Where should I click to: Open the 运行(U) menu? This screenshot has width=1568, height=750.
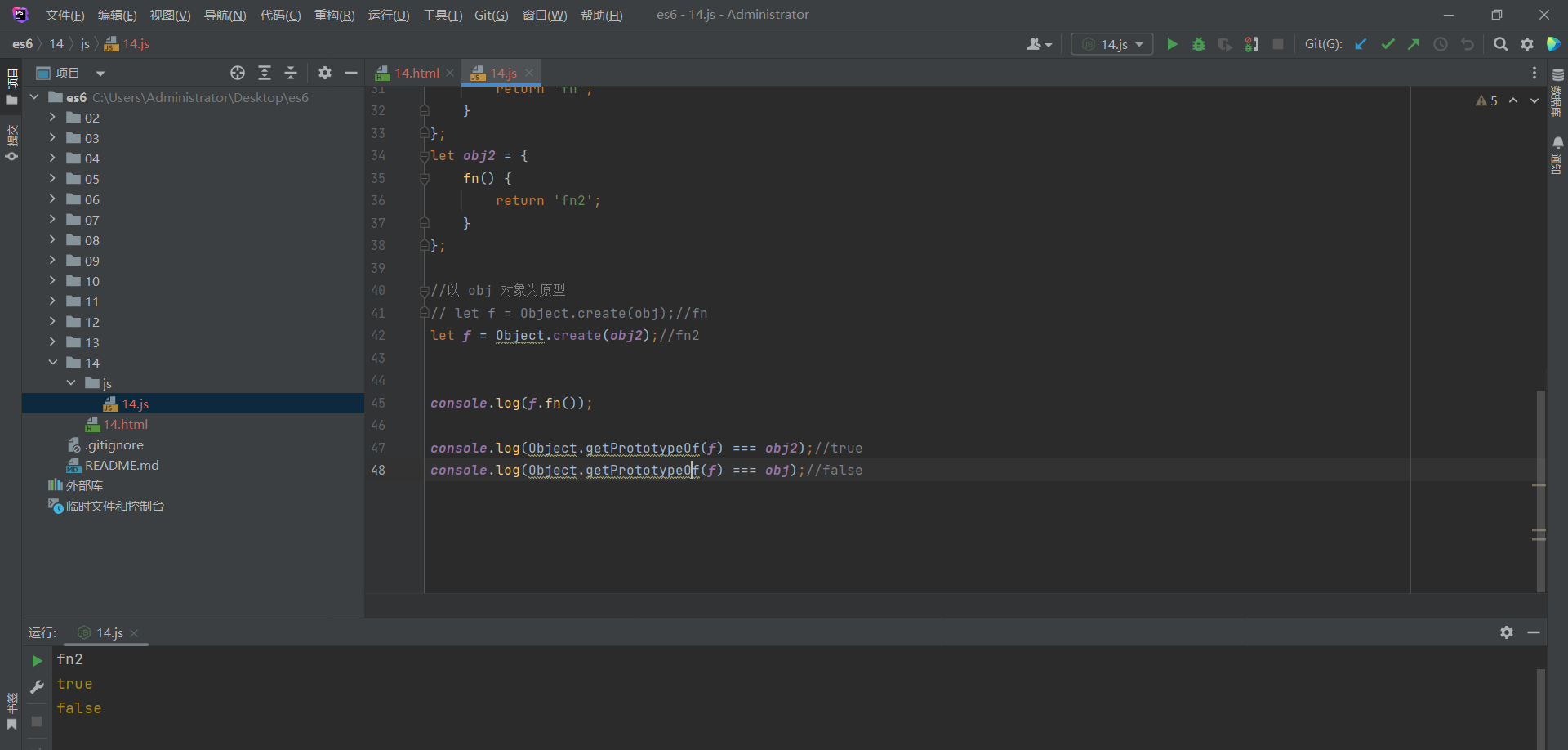click(389, 15)
